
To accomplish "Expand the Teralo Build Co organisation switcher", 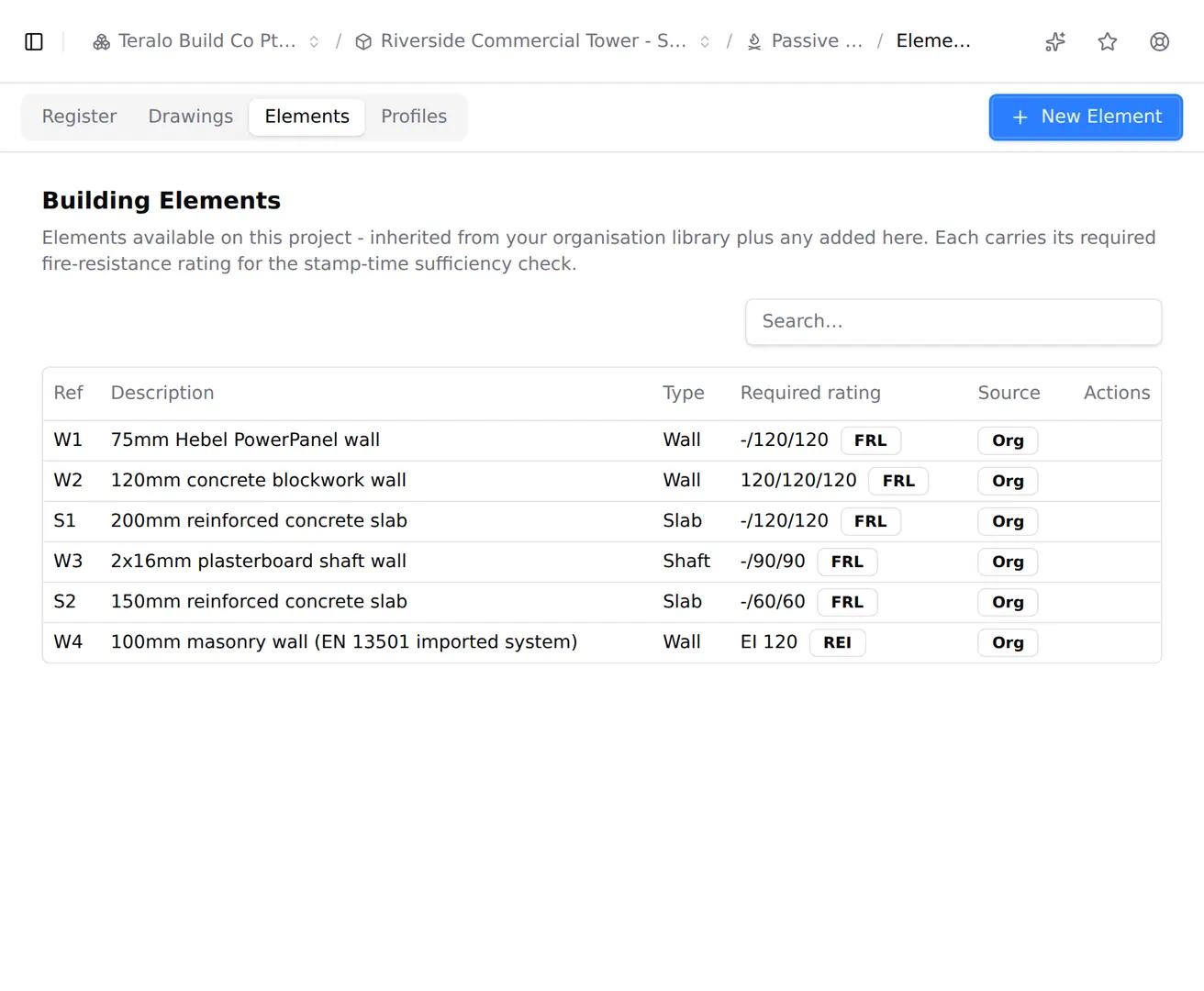I will click(x=314, y=41).
